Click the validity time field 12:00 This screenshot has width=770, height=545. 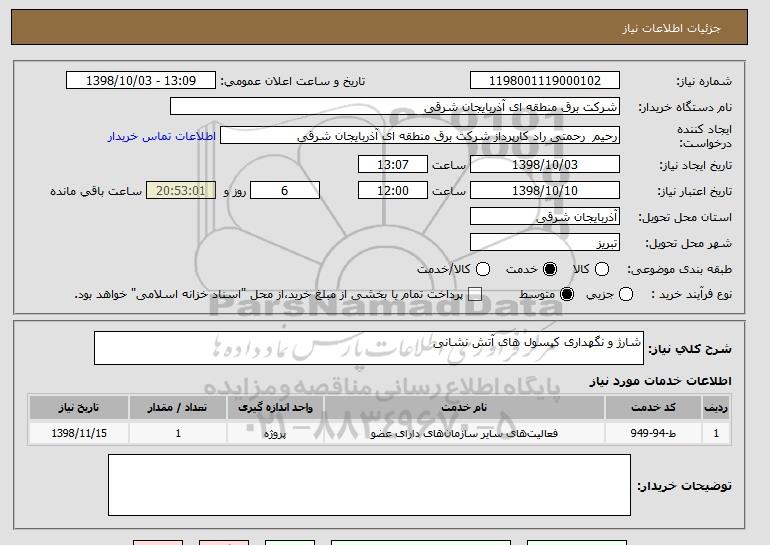tap(393, 191)
